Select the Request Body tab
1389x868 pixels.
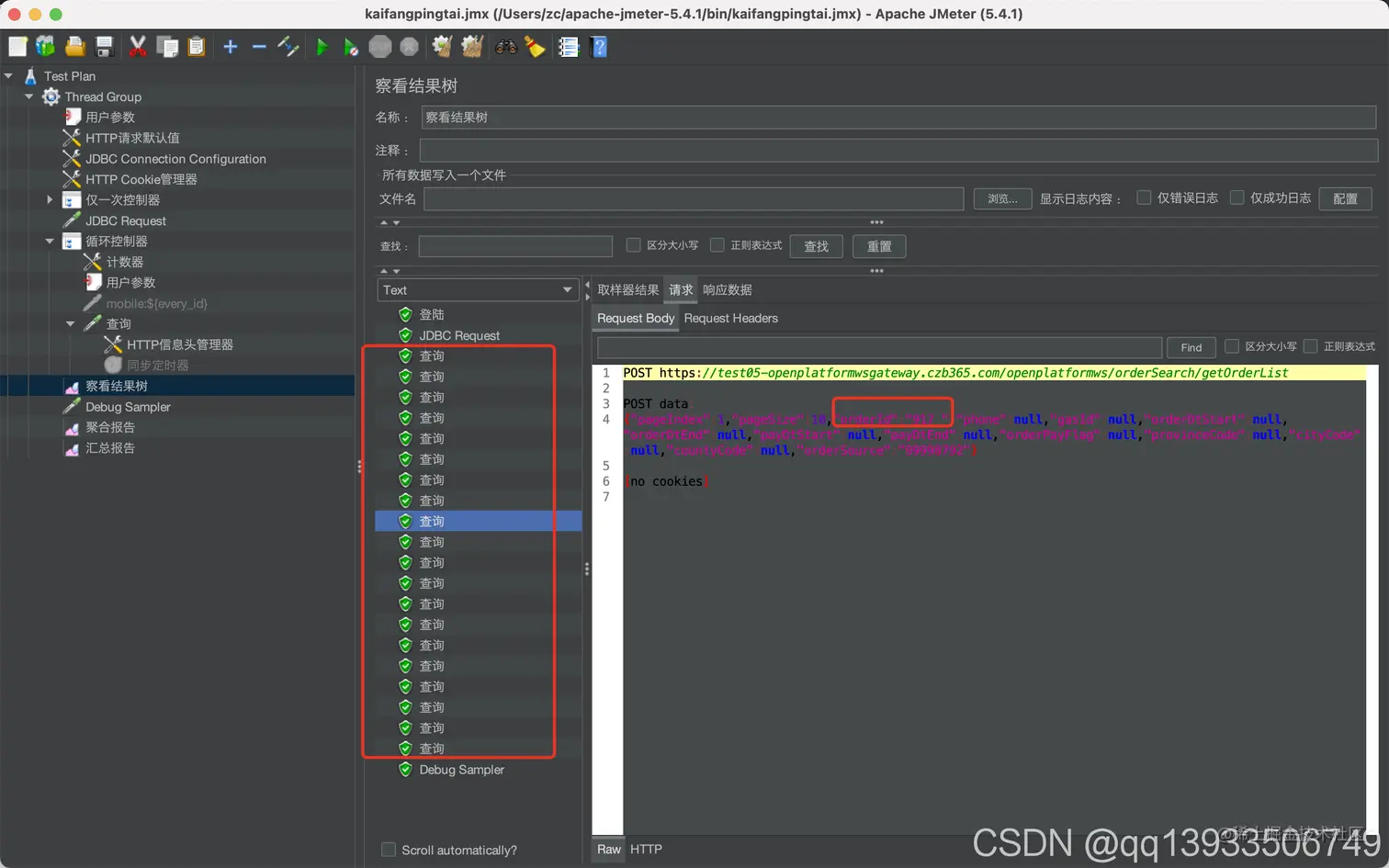coord(636,319)
